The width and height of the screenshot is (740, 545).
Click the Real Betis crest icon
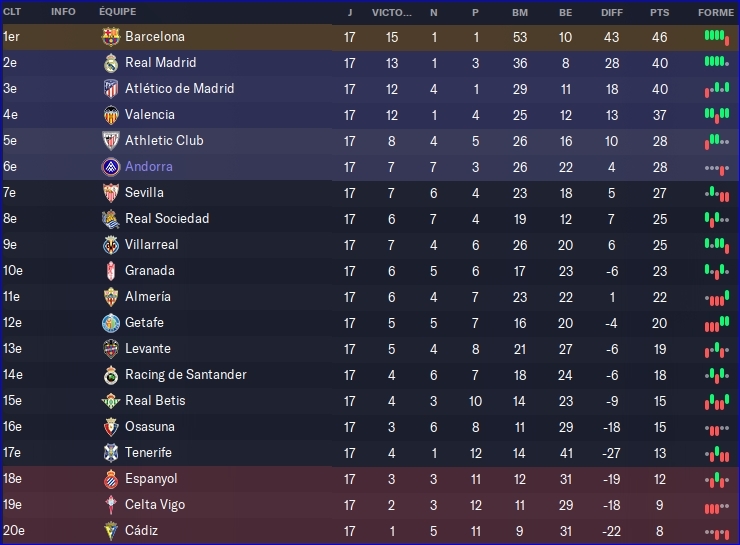click(x=111, y=401)
